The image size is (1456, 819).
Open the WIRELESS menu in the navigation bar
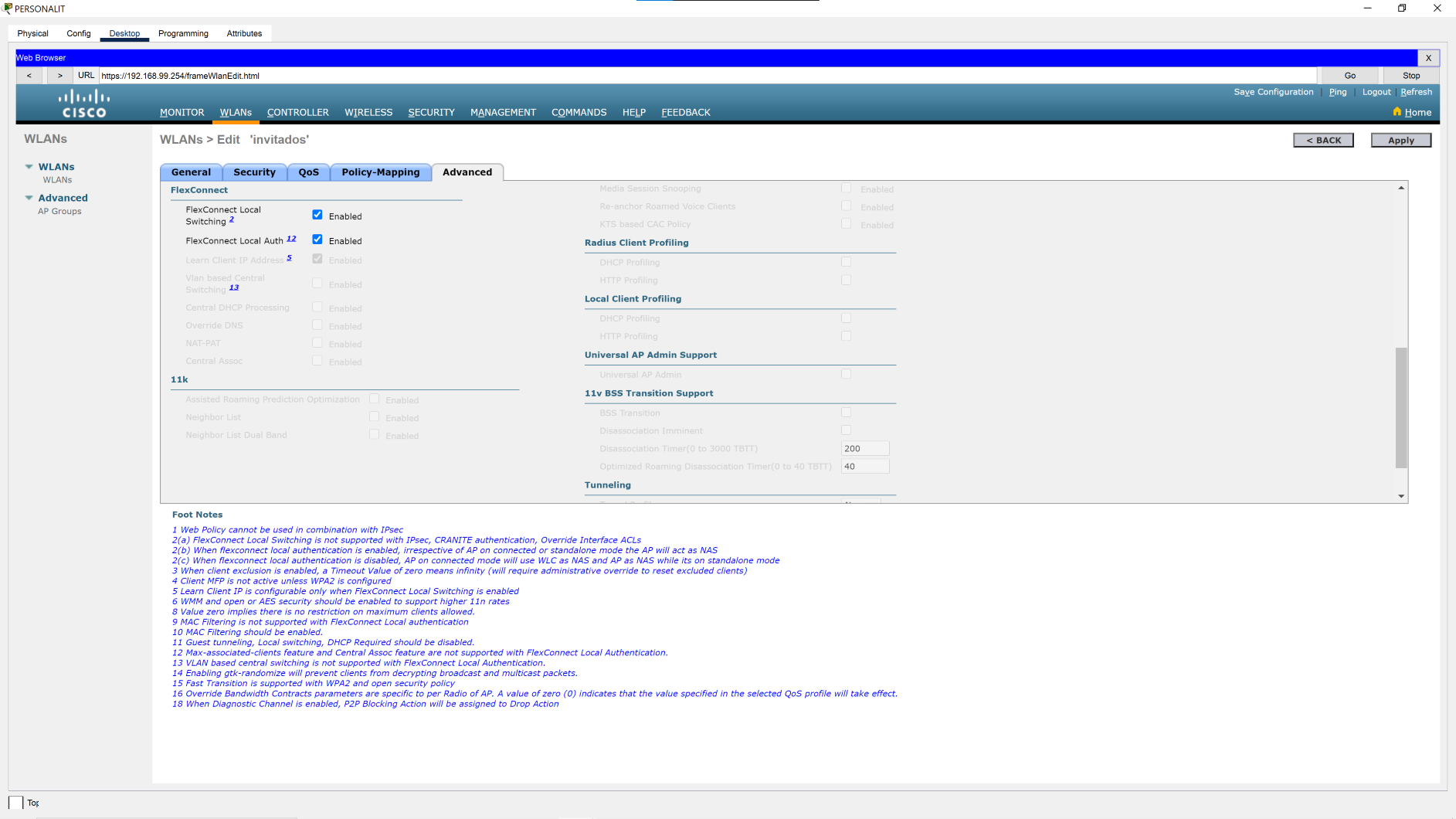pos(368,112)
